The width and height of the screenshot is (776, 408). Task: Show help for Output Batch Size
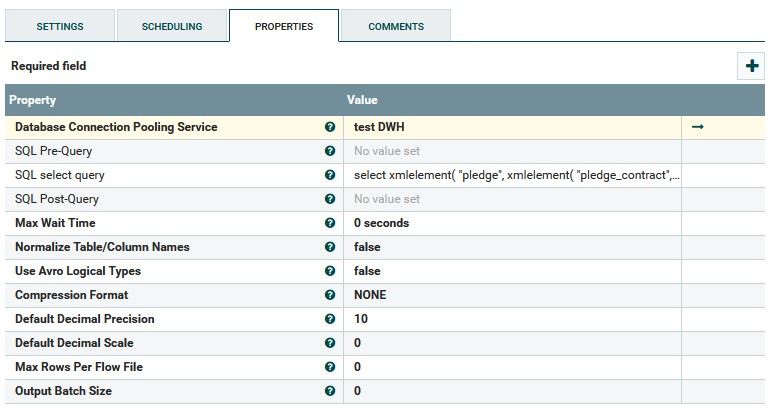click(330, 391)
